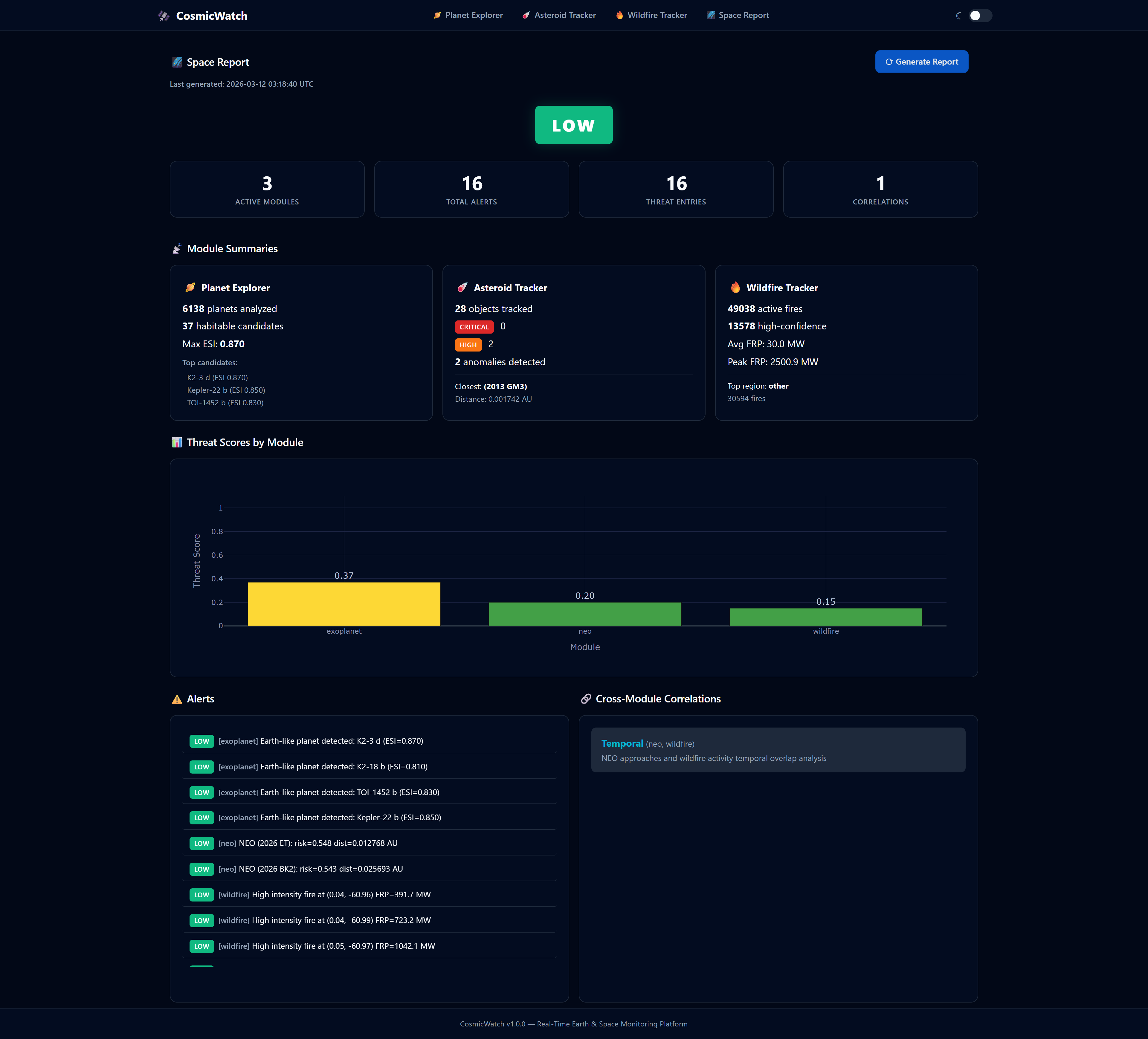Viewport: 1148px width, 1039px height.
Task: Click the yellow exoplanet bar in chart
Action: click(344, 604)
